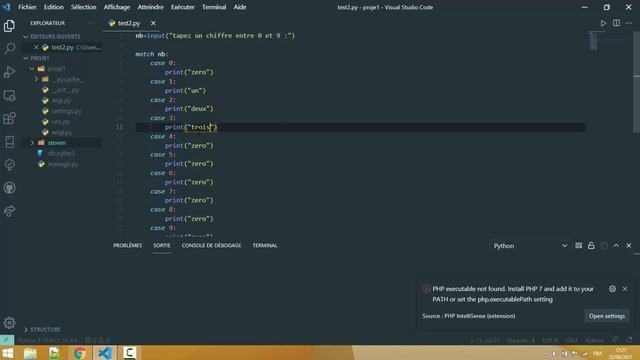Open PHP notification gear settings

(612, 289)
